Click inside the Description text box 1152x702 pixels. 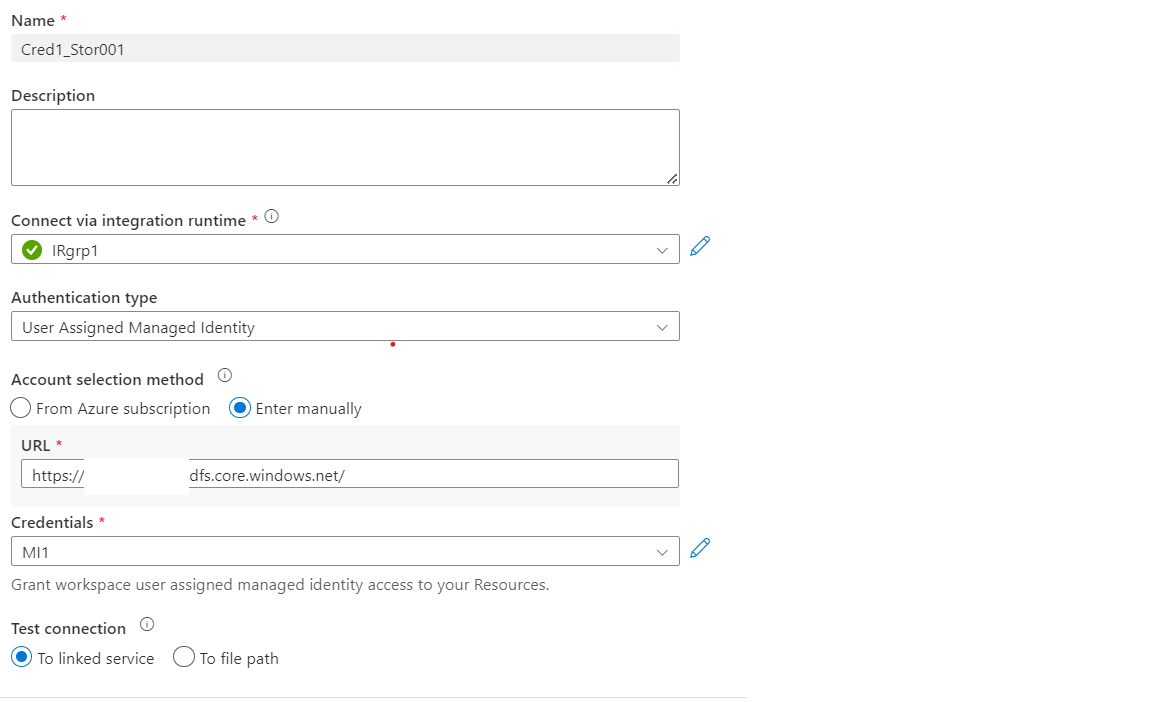click(345, 146)
